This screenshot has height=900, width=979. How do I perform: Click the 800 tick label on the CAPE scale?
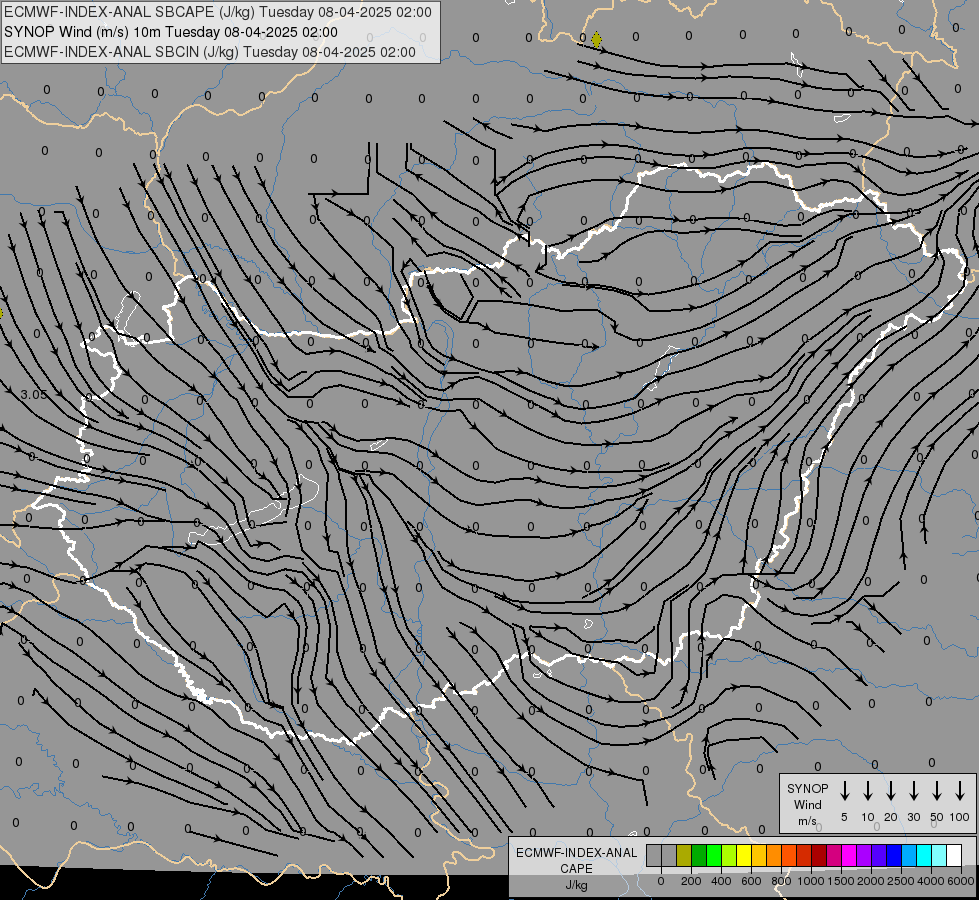781,881
